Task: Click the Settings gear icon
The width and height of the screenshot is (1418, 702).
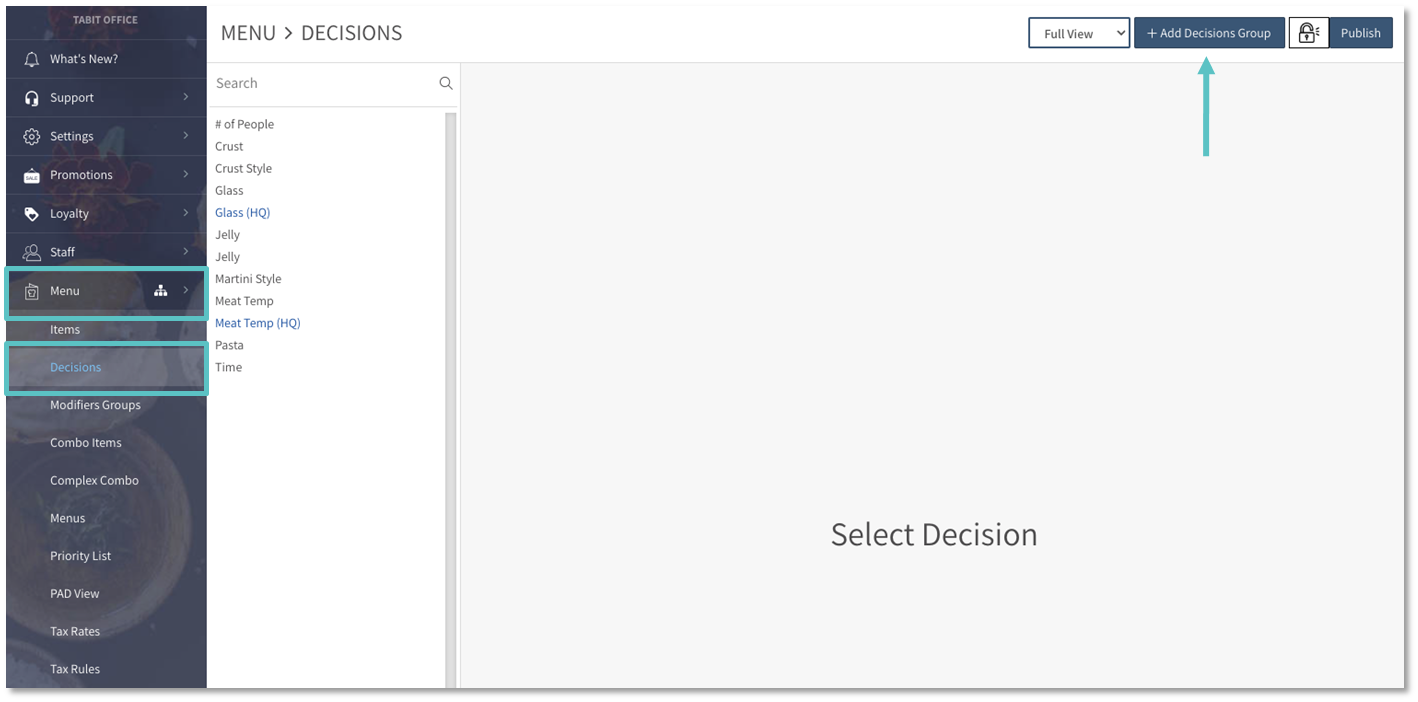Action: (x=31, y=136)
